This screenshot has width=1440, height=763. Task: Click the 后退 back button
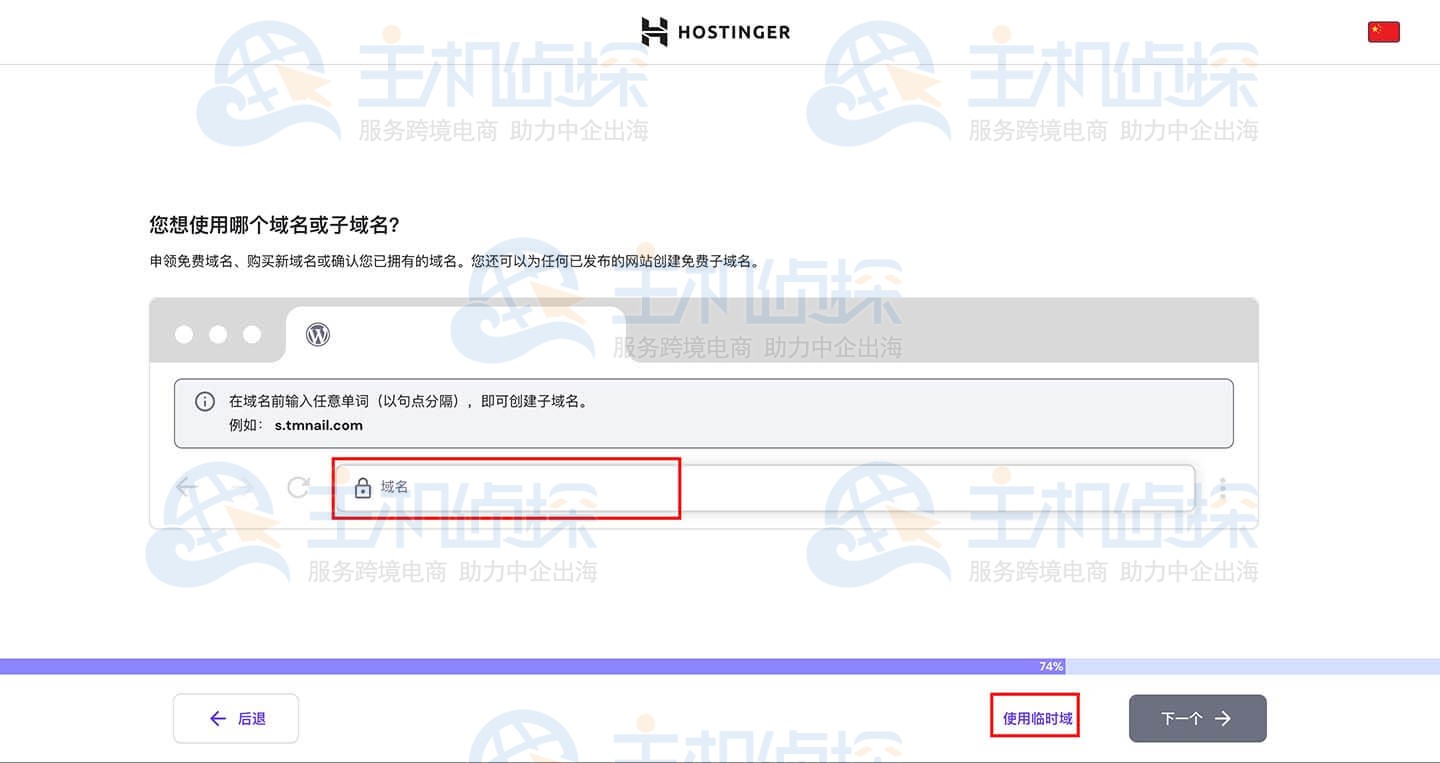235,718
